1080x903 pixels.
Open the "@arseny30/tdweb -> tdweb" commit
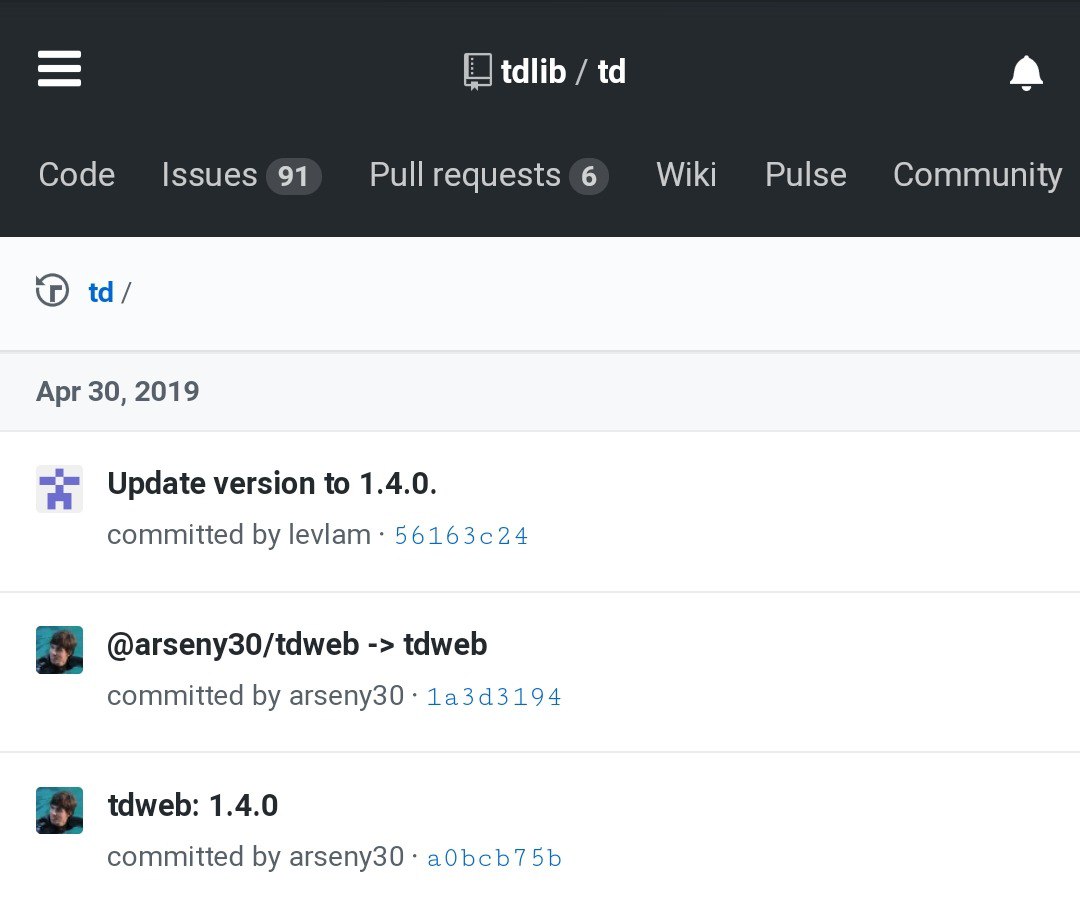pos(297,644)
